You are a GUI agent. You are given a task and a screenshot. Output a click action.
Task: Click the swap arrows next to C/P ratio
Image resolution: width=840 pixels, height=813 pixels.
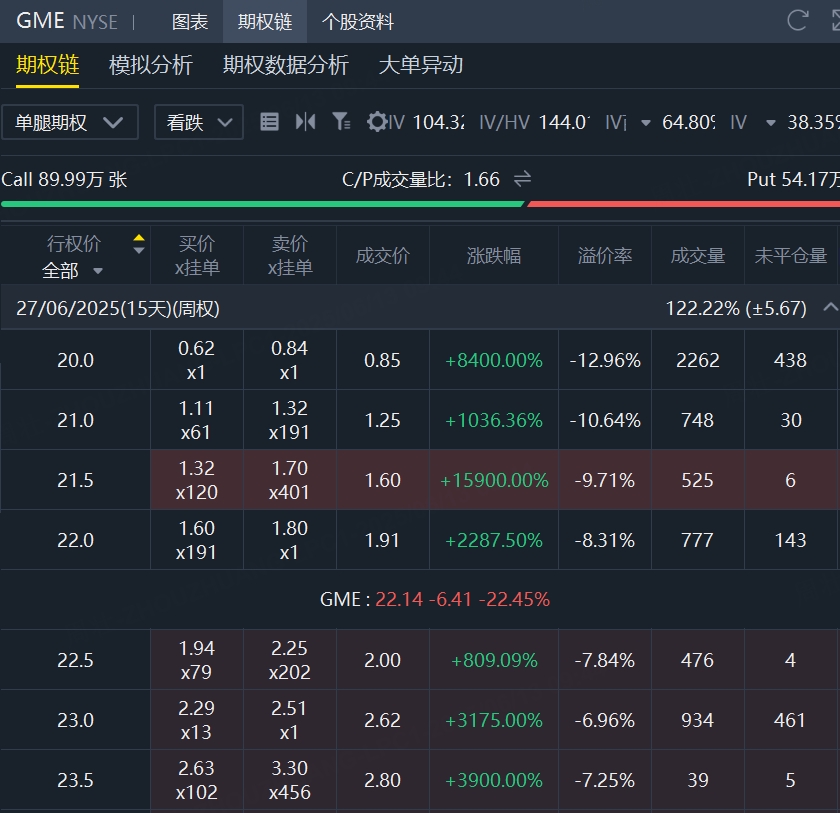[x=522, y=179]
